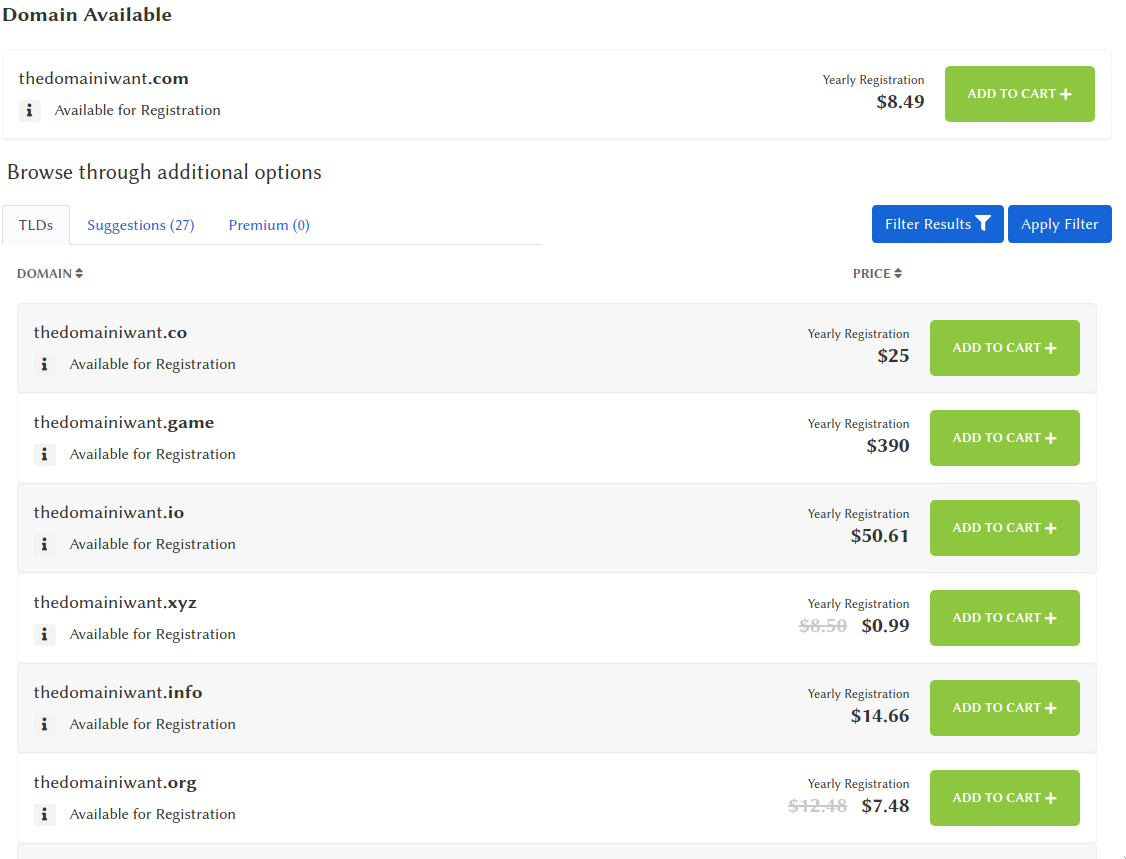Screen dimensions: 1126x859
Task: Click the $25 price
Action: (893, 356)
